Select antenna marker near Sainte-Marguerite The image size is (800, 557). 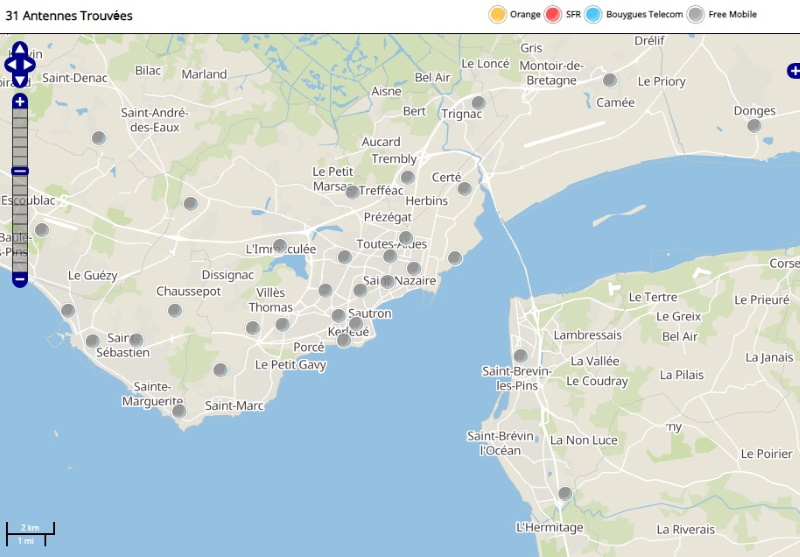pos(179,411)
